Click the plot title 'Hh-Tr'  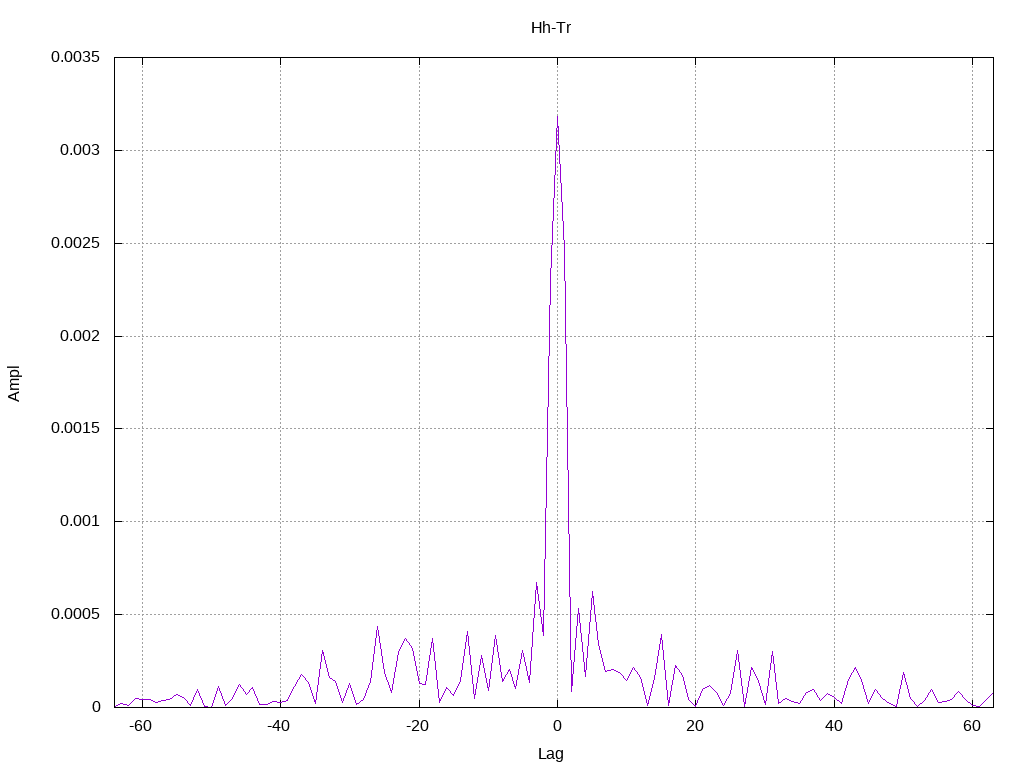(551, 28)
